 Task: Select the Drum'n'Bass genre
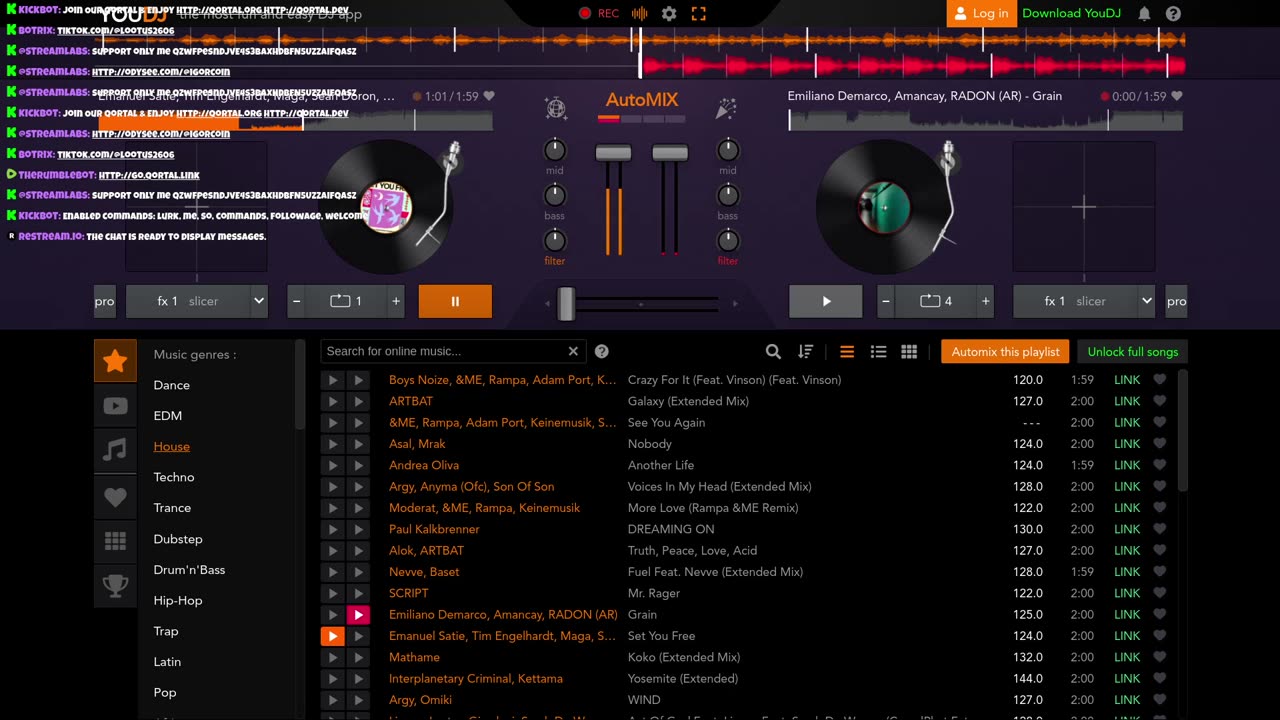coord(189,570)
